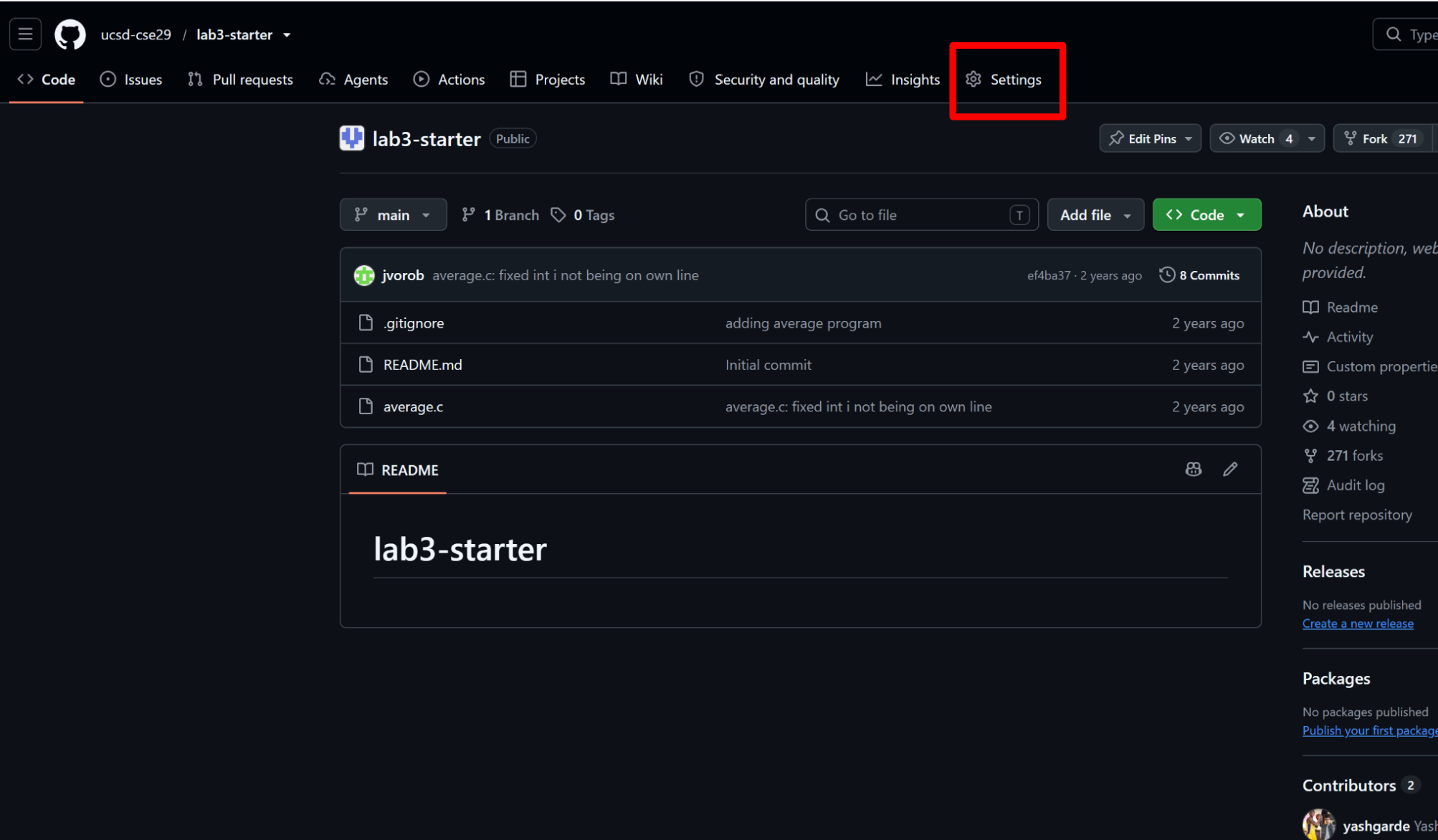Edit README with the pencil icon
The width and height of the screenshot is (1438, 840).
(1230, 469)
